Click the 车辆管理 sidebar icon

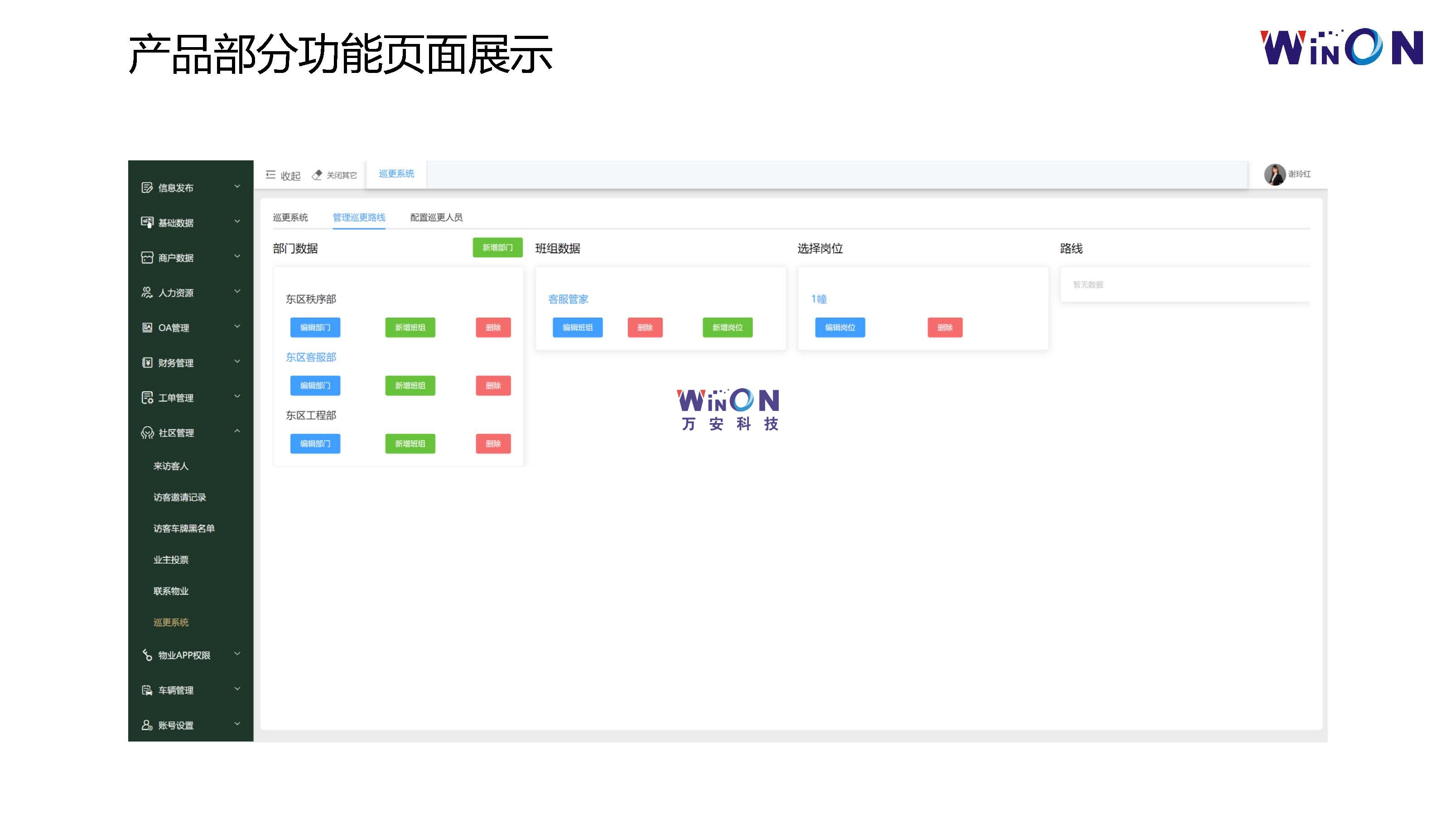(147, 690)
